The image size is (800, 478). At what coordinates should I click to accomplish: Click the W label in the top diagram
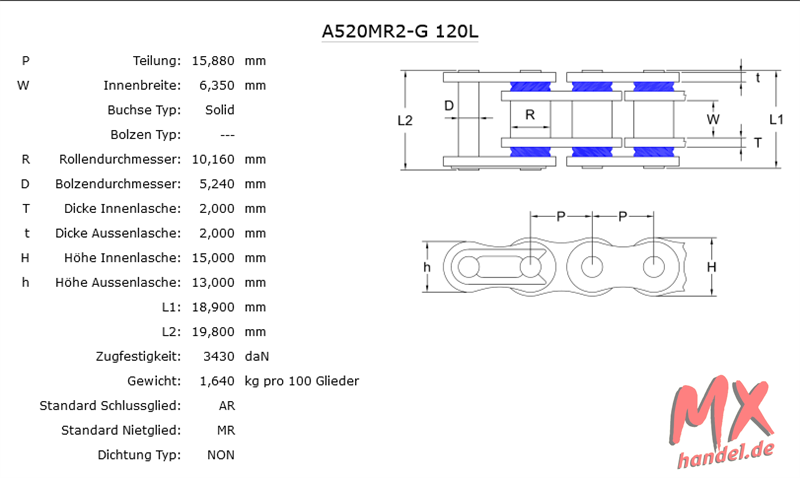tap(712, 119)
